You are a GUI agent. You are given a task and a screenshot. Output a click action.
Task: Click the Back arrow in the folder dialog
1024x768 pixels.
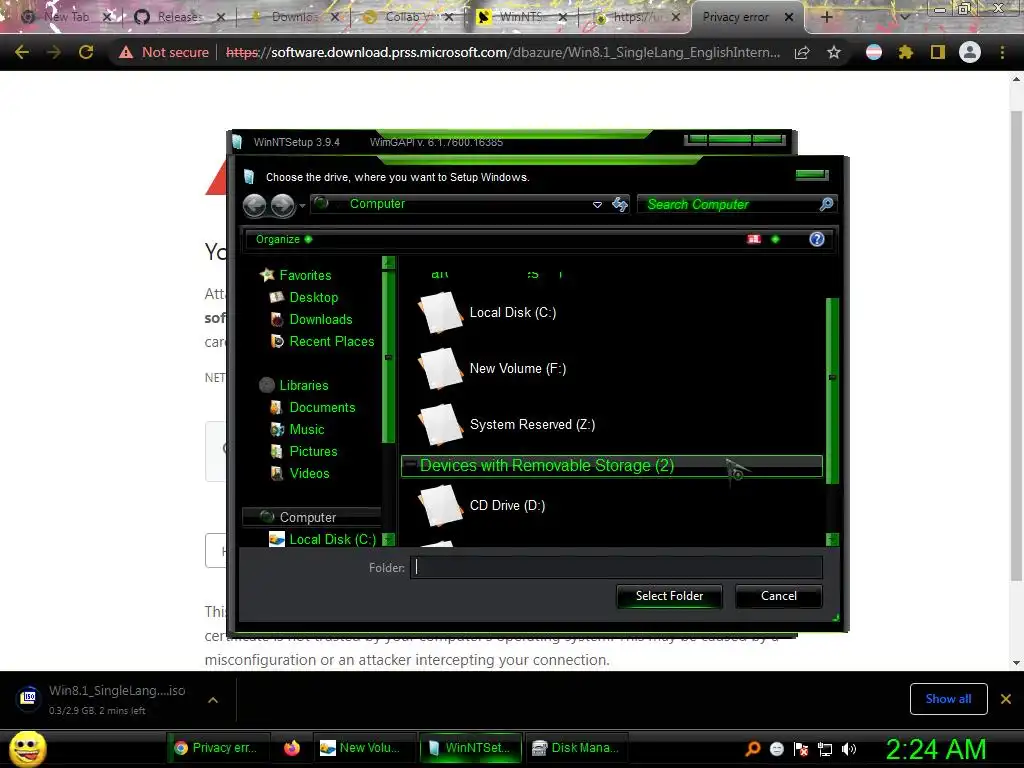click(254, 206)
